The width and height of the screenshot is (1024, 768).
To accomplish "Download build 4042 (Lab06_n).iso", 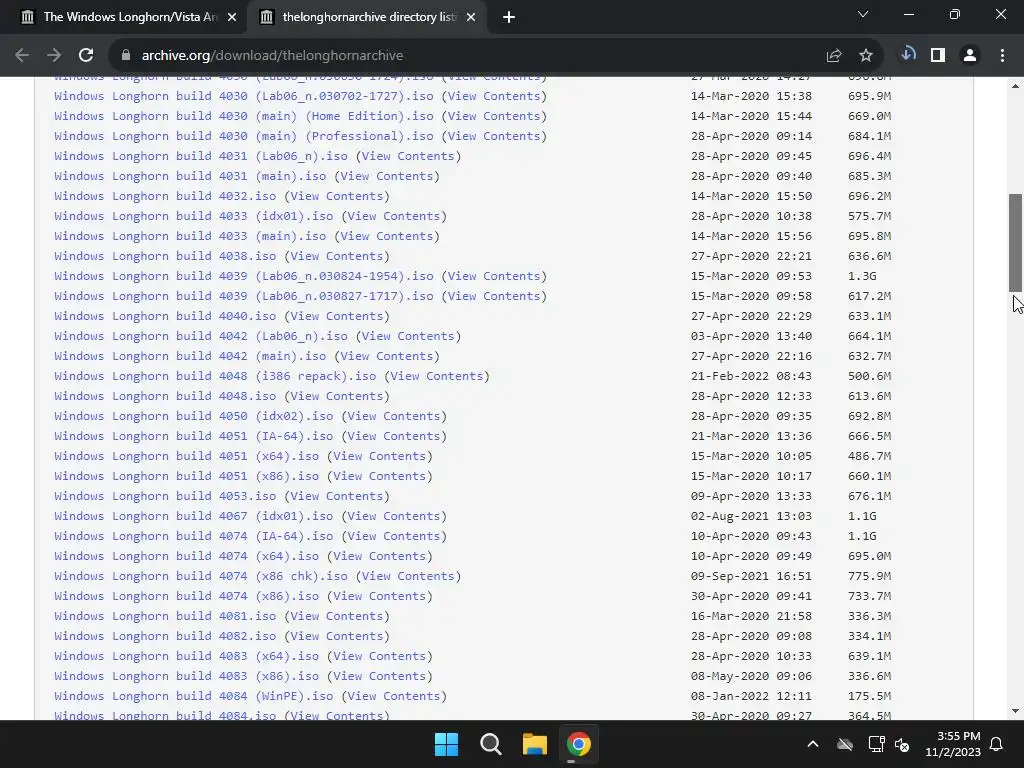I will [200, 336].
